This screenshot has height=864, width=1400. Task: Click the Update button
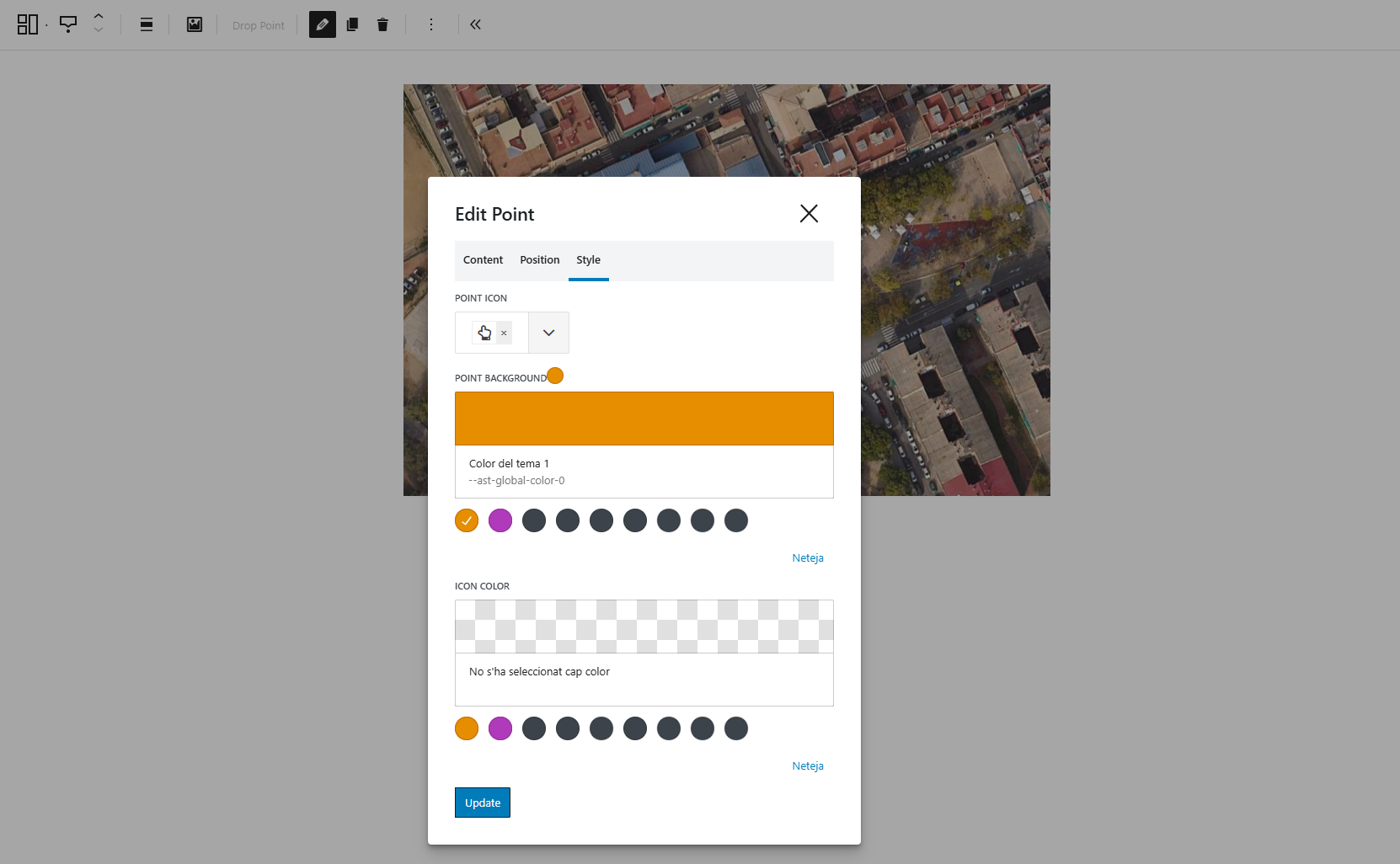pyautogui.click(x=483, y=803)
